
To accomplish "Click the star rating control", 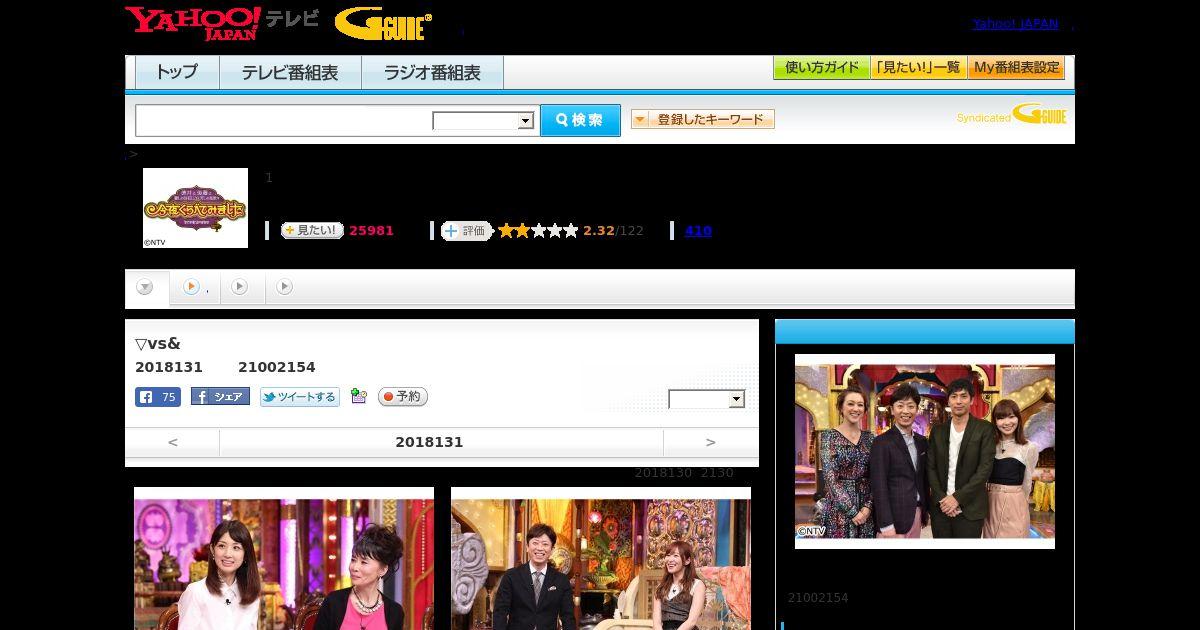I will [x=538, y=231].
